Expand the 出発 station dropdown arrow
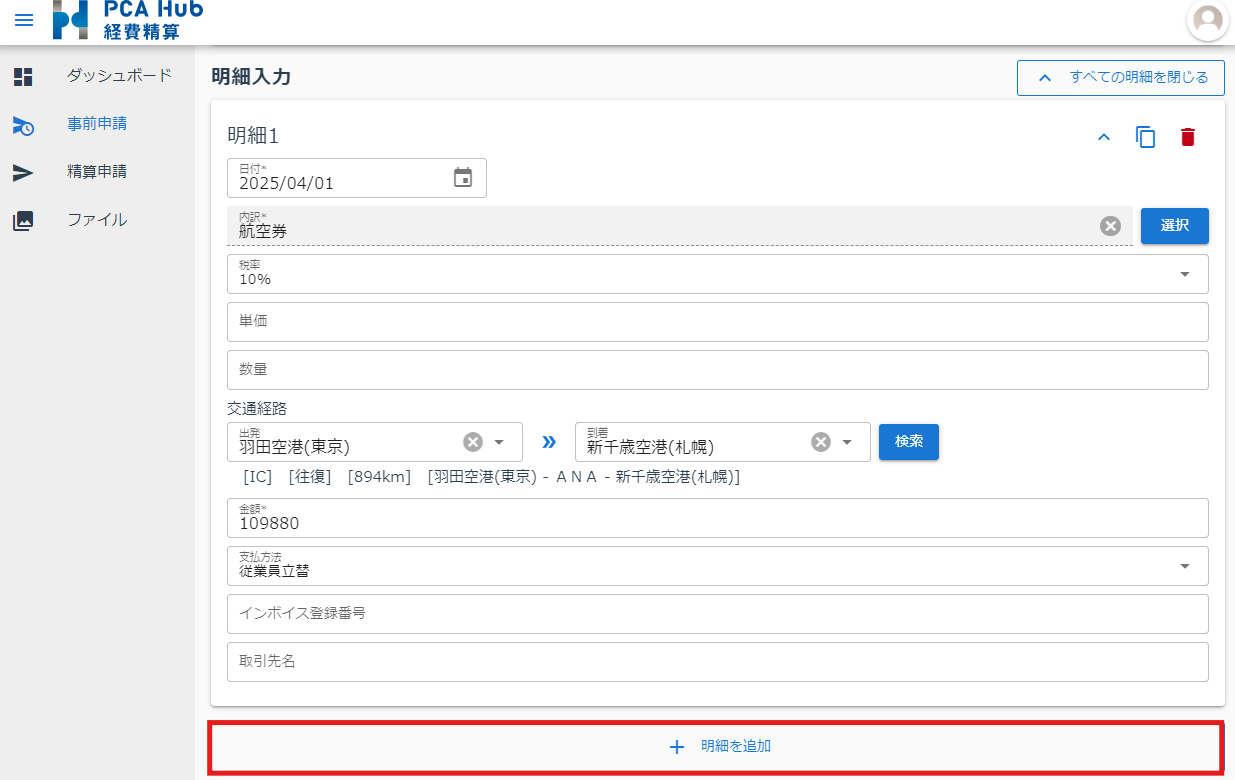Image resolution: width=1235 pixels, height=780 pixels. [499, 442]
